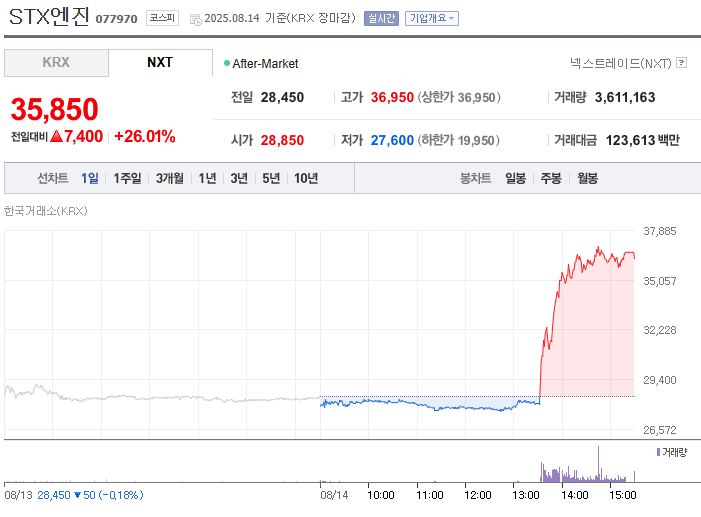Switch to 월봉 monthly candle chart

[587, 178]
